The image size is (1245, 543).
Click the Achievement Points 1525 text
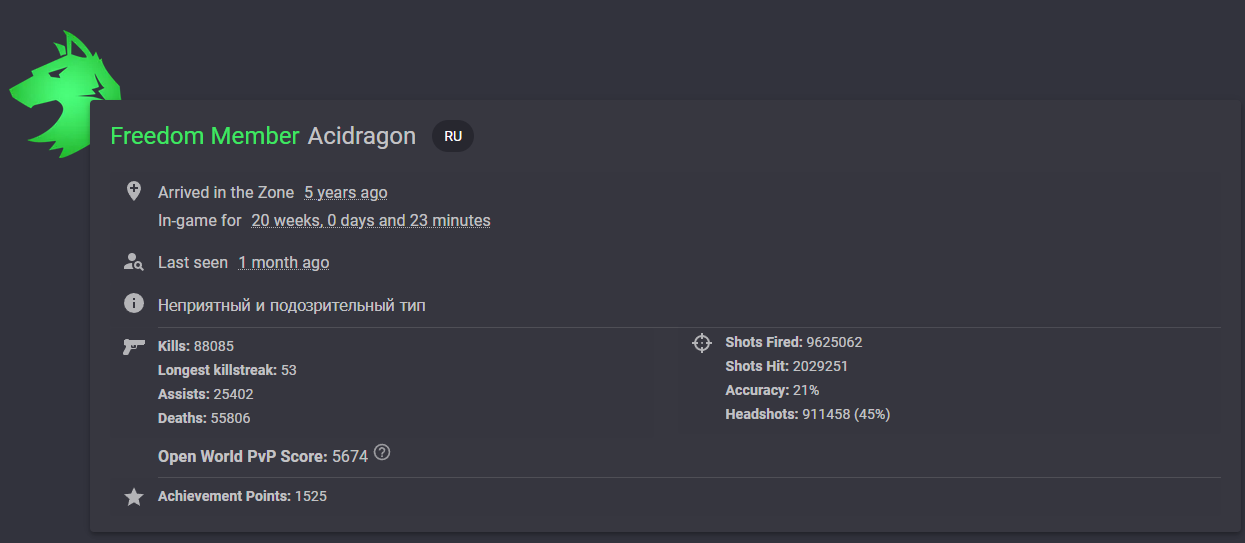tap(242, 496)
